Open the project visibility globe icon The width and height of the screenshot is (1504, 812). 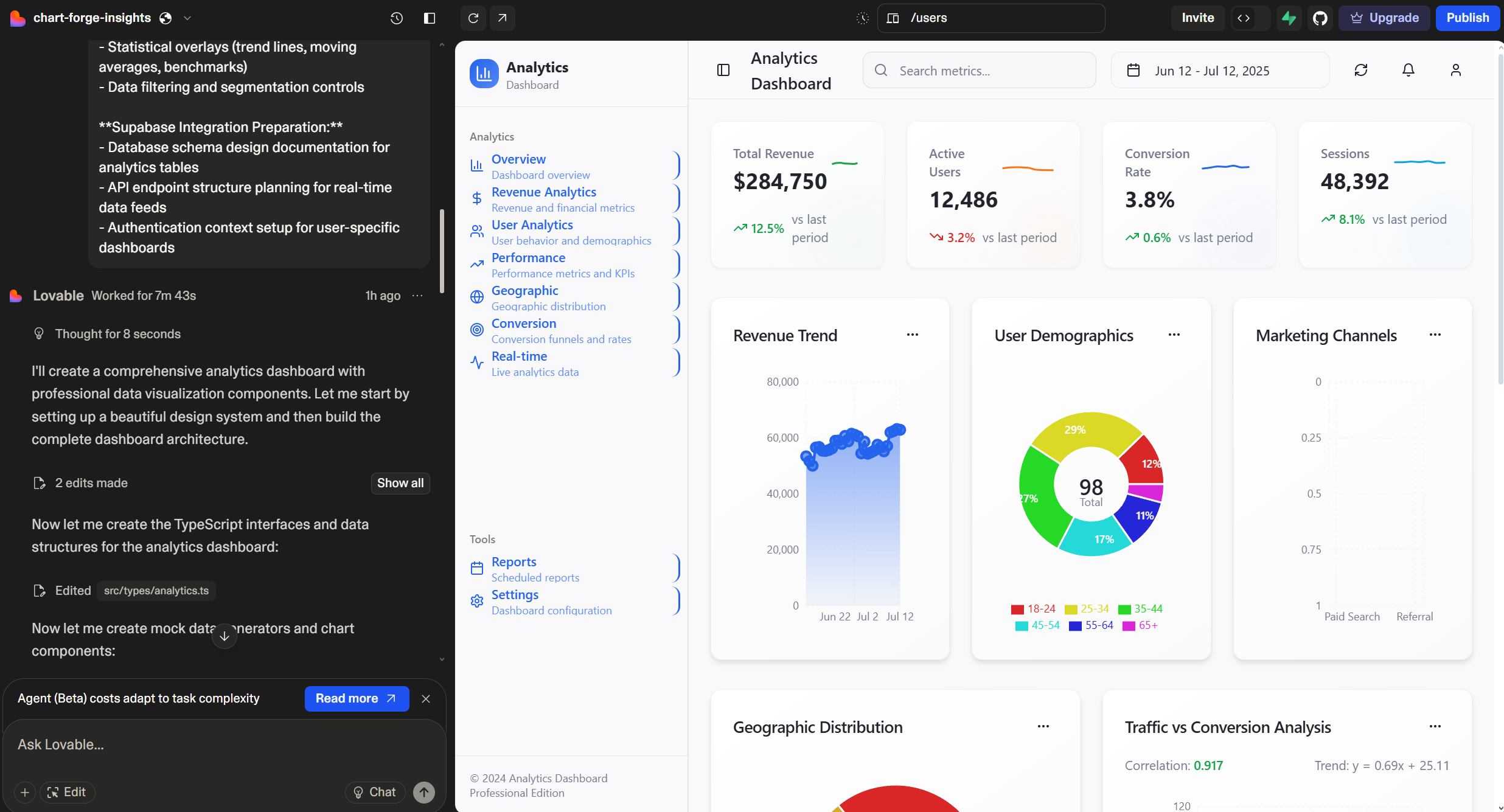165,18
